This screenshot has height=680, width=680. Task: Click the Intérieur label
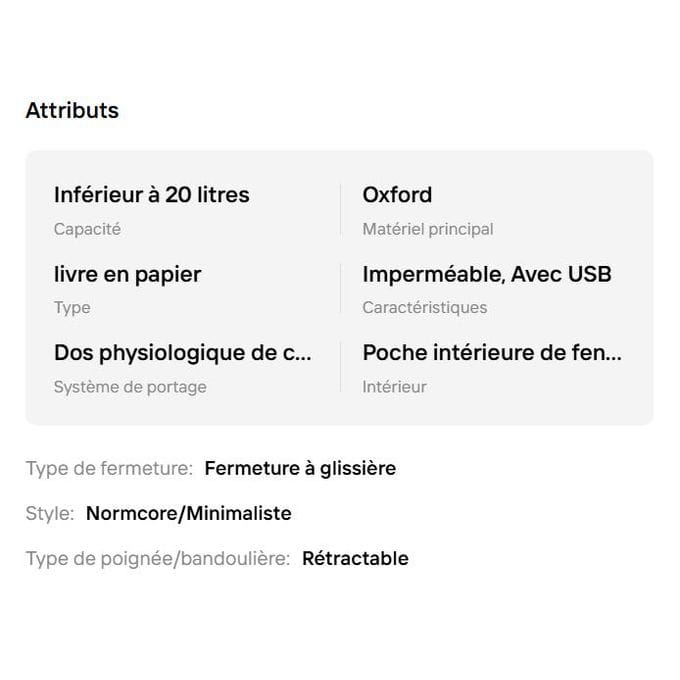394,387
